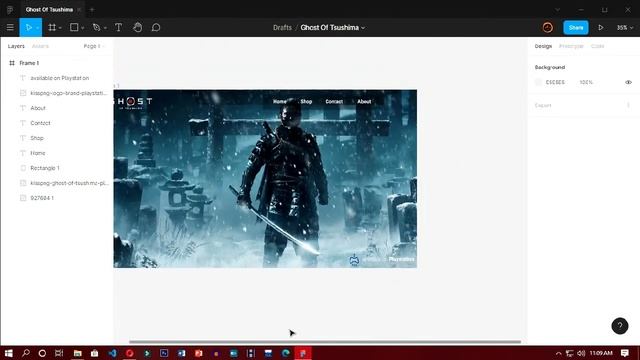
Task: Expand the shape tools dropdown arrow
Action: coord(82,28)
